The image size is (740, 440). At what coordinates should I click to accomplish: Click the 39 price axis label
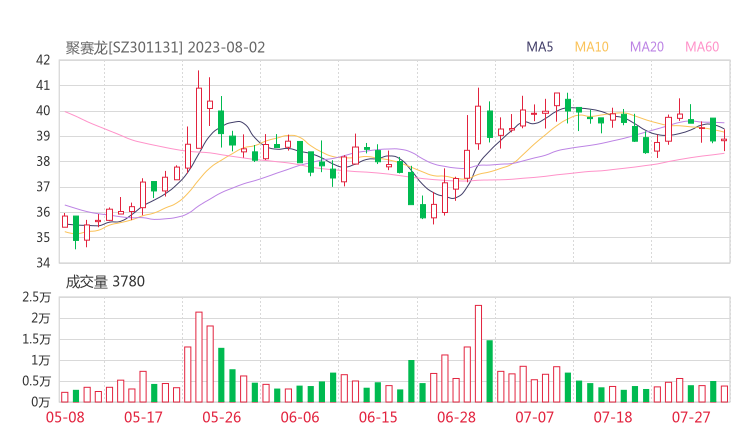[x=43, y=136]
